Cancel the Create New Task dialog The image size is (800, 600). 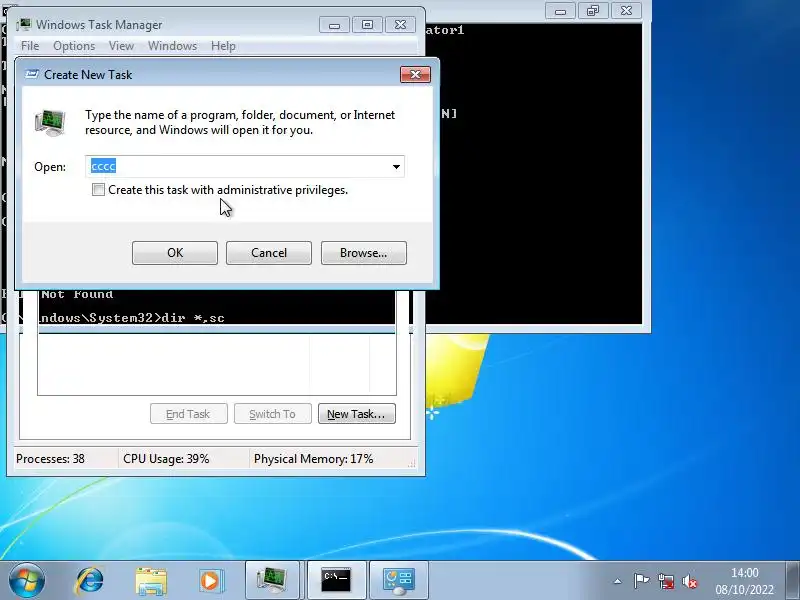pyautogui.click(x=269, y=253)
